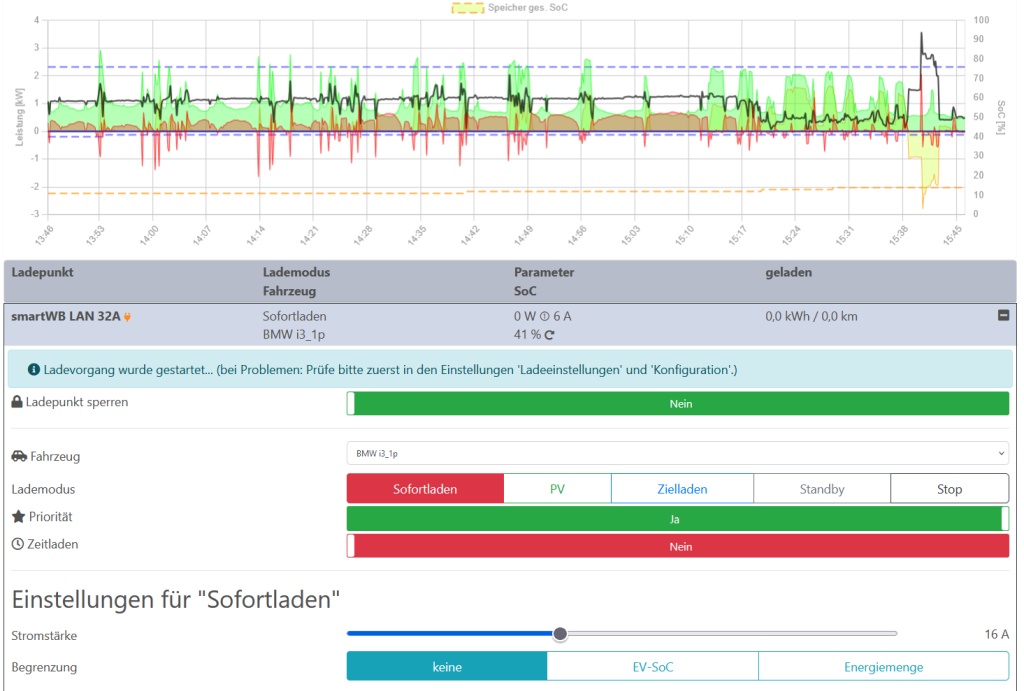Click the car icon beside Fahrzeug
This screenshot has height=691, width=1024.
click(19, 456)
